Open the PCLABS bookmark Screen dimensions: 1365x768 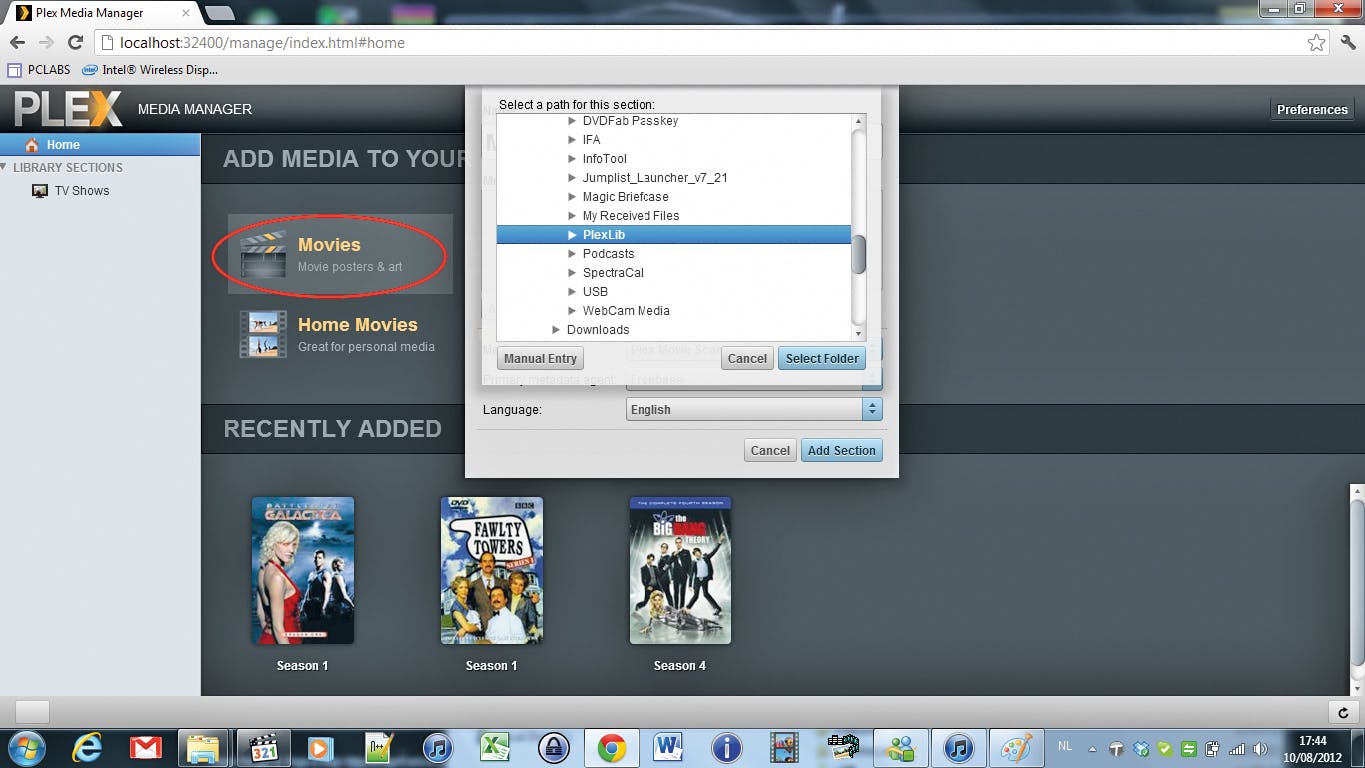[39, 70]
